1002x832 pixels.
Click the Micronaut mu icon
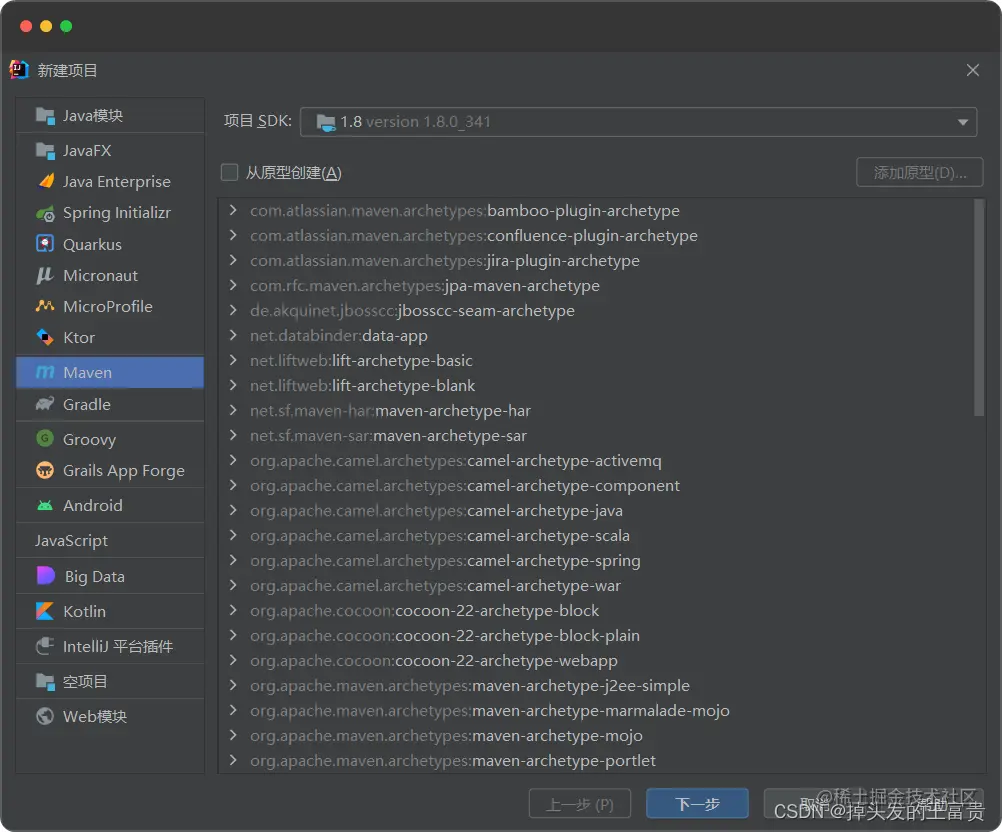[45, 275]
